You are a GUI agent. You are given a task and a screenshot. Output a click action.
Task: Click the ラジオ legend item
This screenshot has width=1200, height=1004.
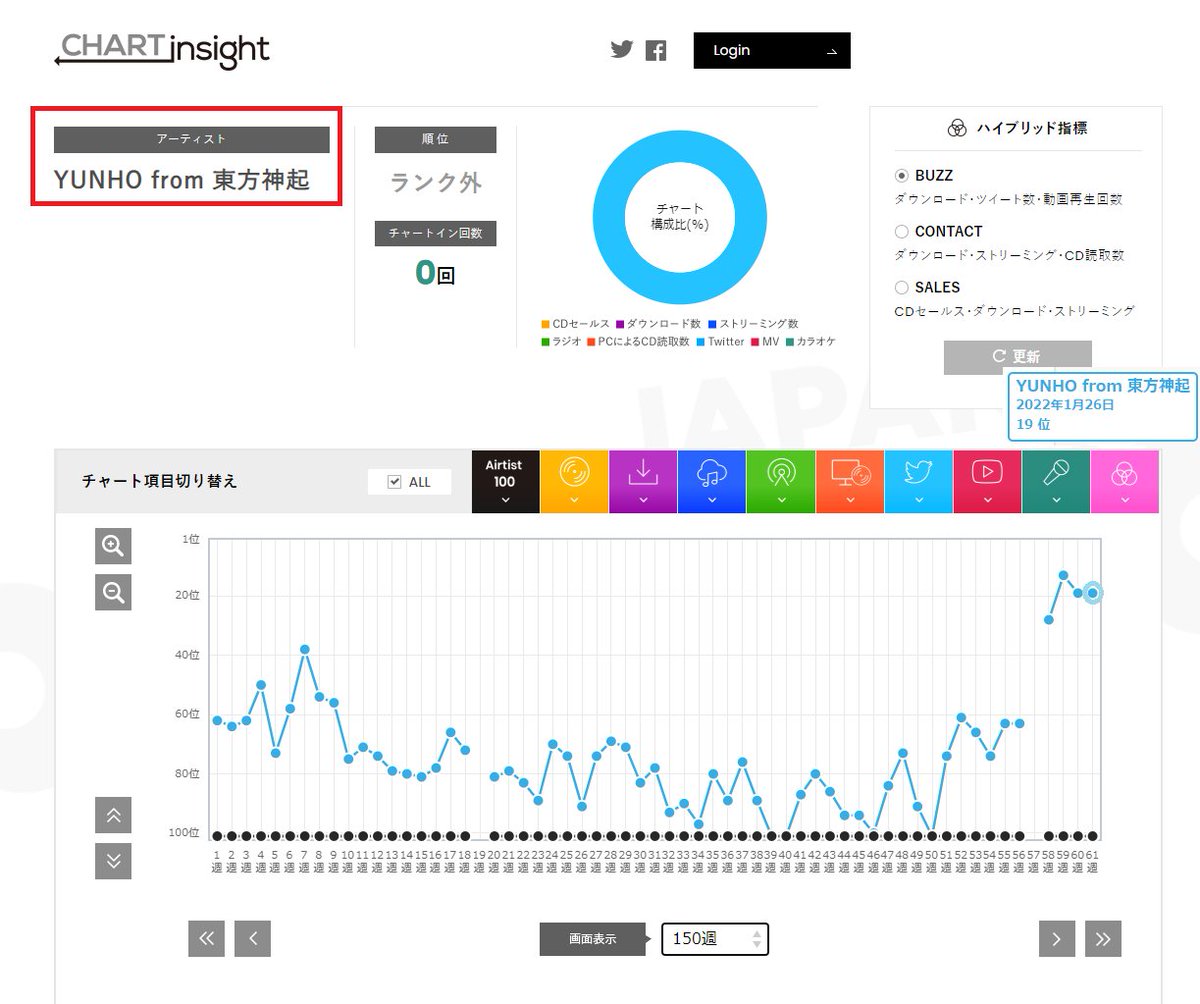click(x=560, y=341)
